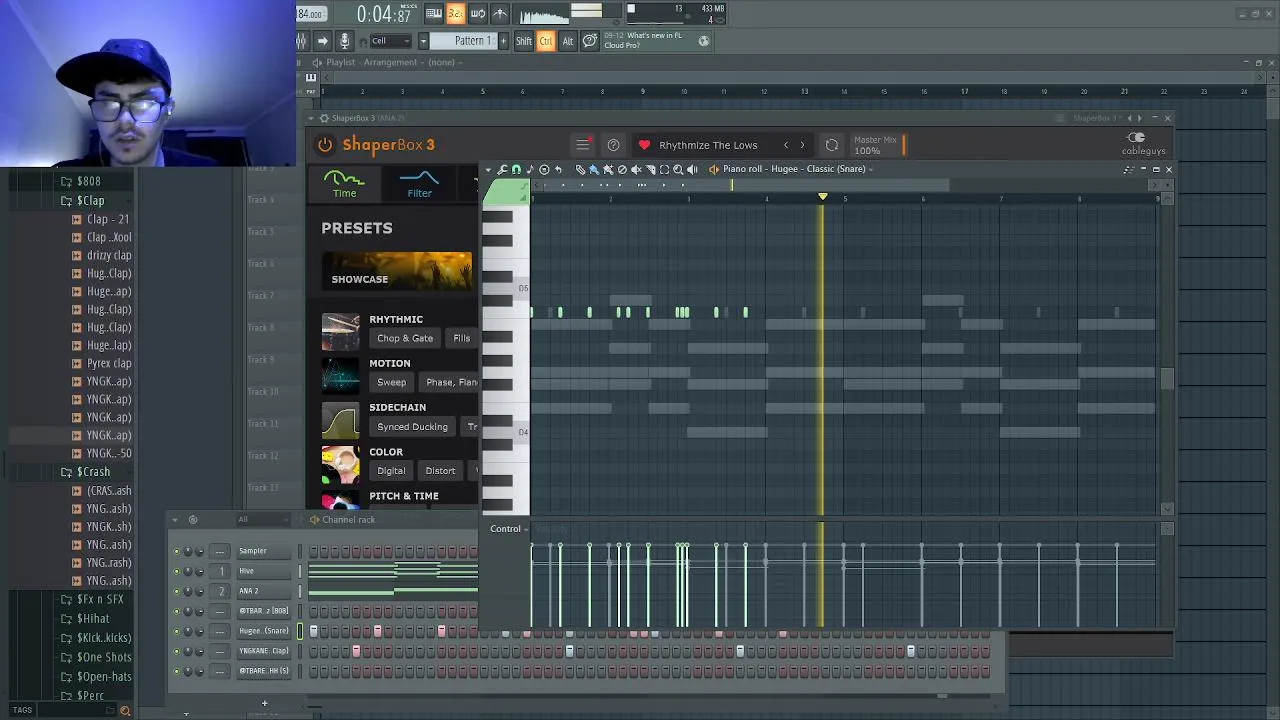Viewport: 1280px width, 720px height.
Task: Select Chop & Gate preset category
Action: pos(405,338)
